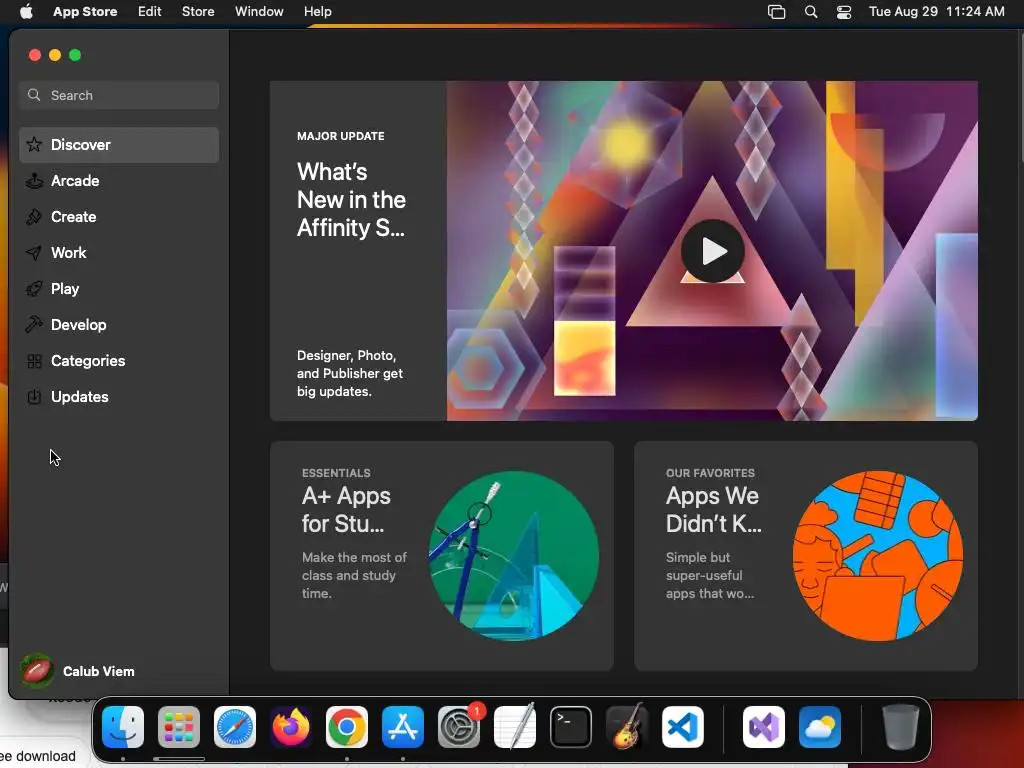Screen dimensions: 1024x768
Task: Click the App Store window scrollbar
Action: [x=1020, y=98]
